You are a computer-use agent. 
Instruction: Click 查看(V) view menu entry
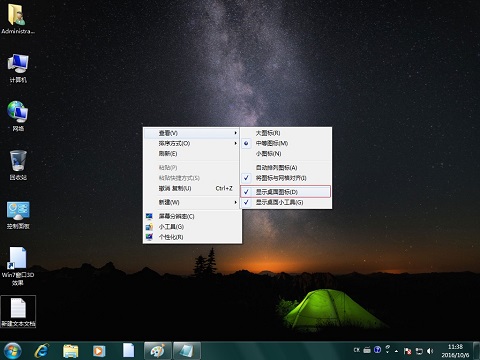pyautogui.click(x=192, y=133)
